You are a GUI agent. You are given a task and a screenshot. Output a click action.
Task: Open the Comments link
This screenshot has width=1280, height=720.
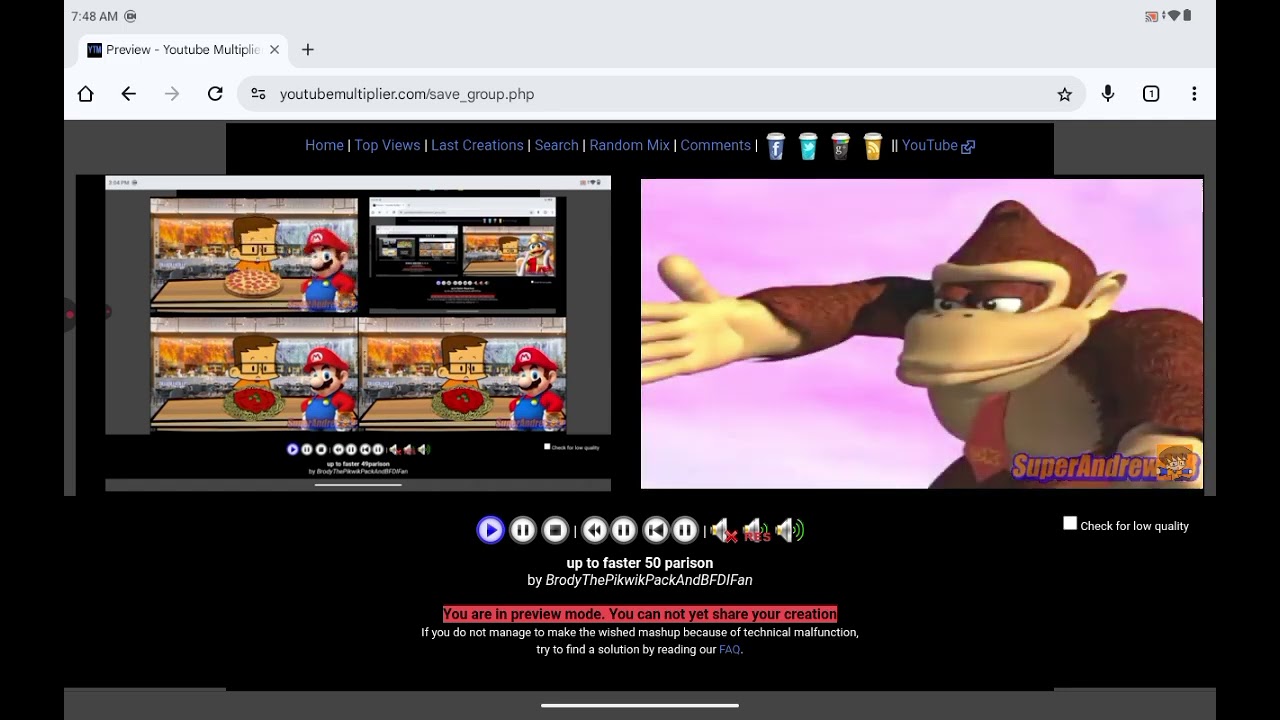(x=715, y=145)
